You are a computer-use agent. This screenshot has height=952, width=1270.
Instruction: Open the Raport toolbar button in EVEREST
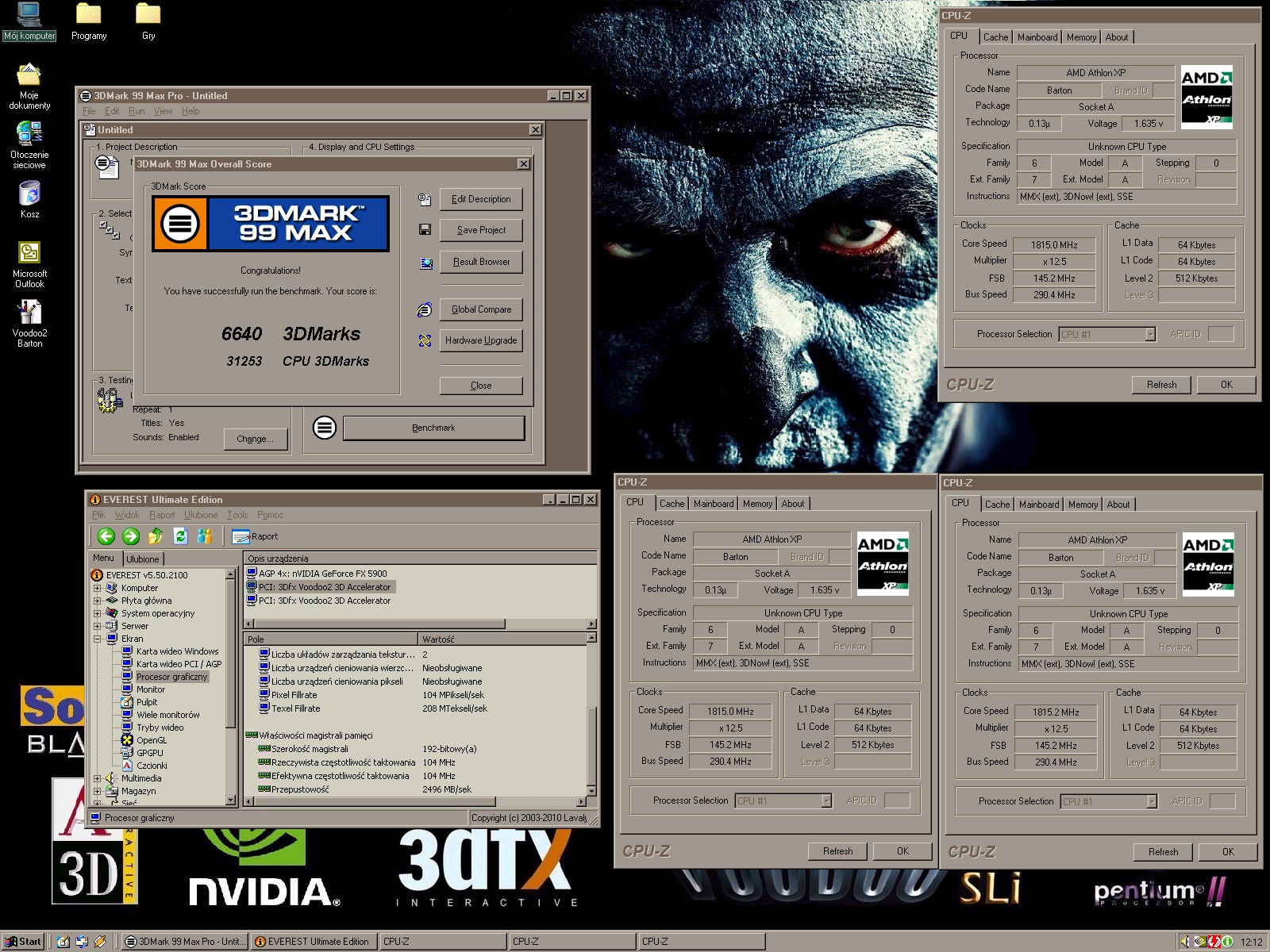255,536
